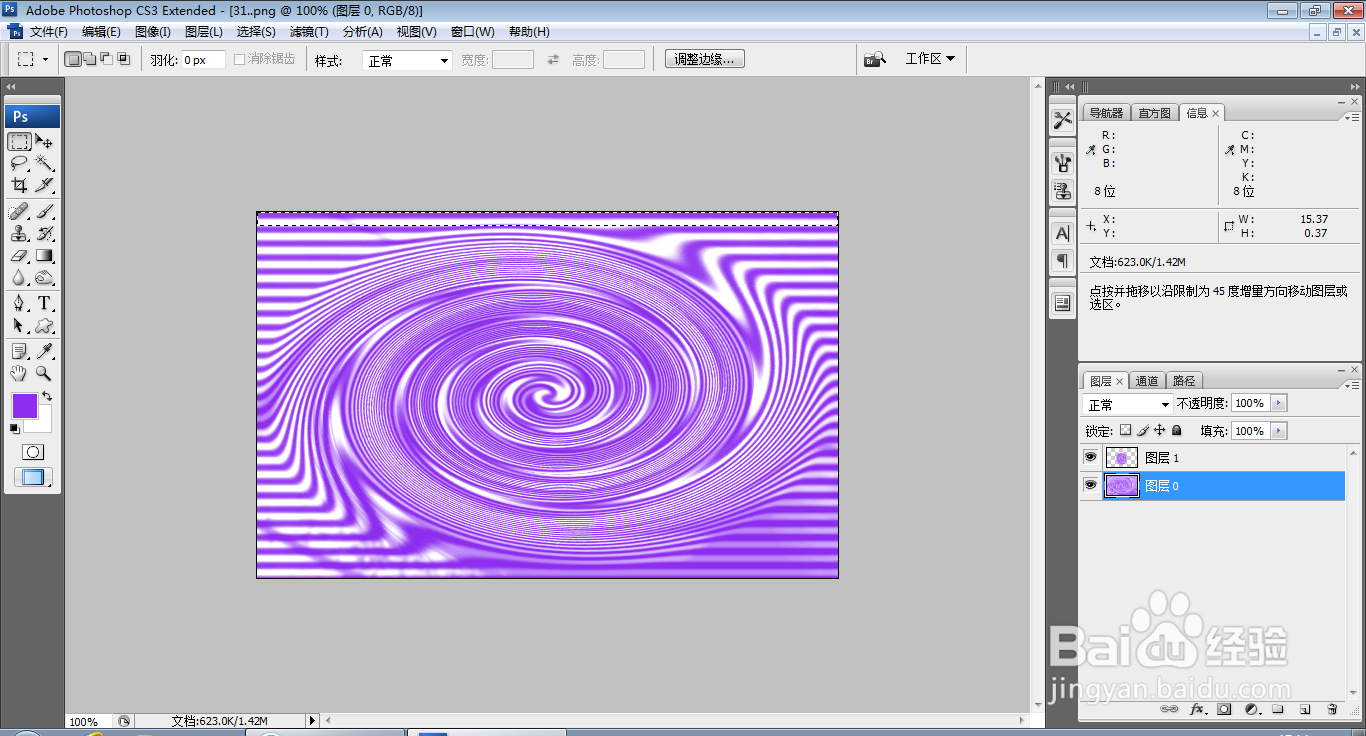Toggle lock all padlock icon
Viewport: 1366px width, 736px height.
coord(1177,430)
